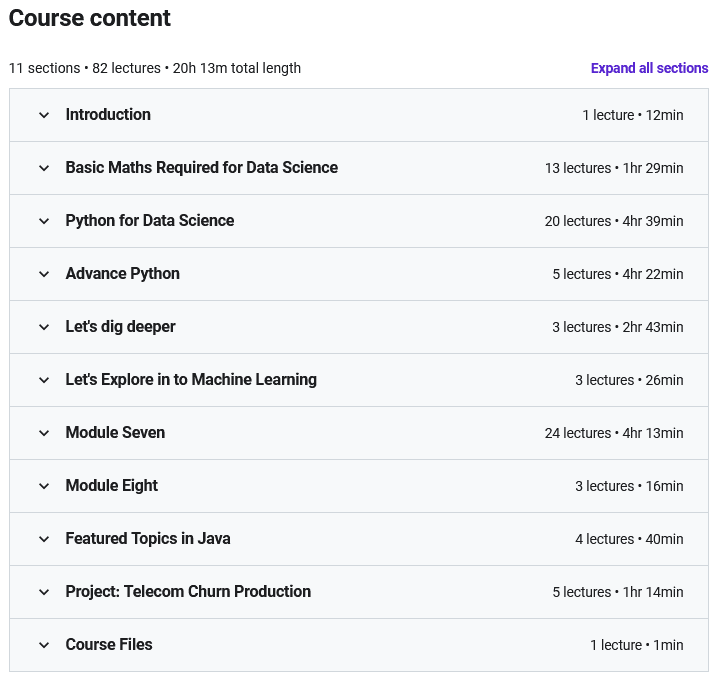Open chevron for Featured Topics in Java
The height and width of the screenshot is (680, 719).
click(x=44, y=539)
